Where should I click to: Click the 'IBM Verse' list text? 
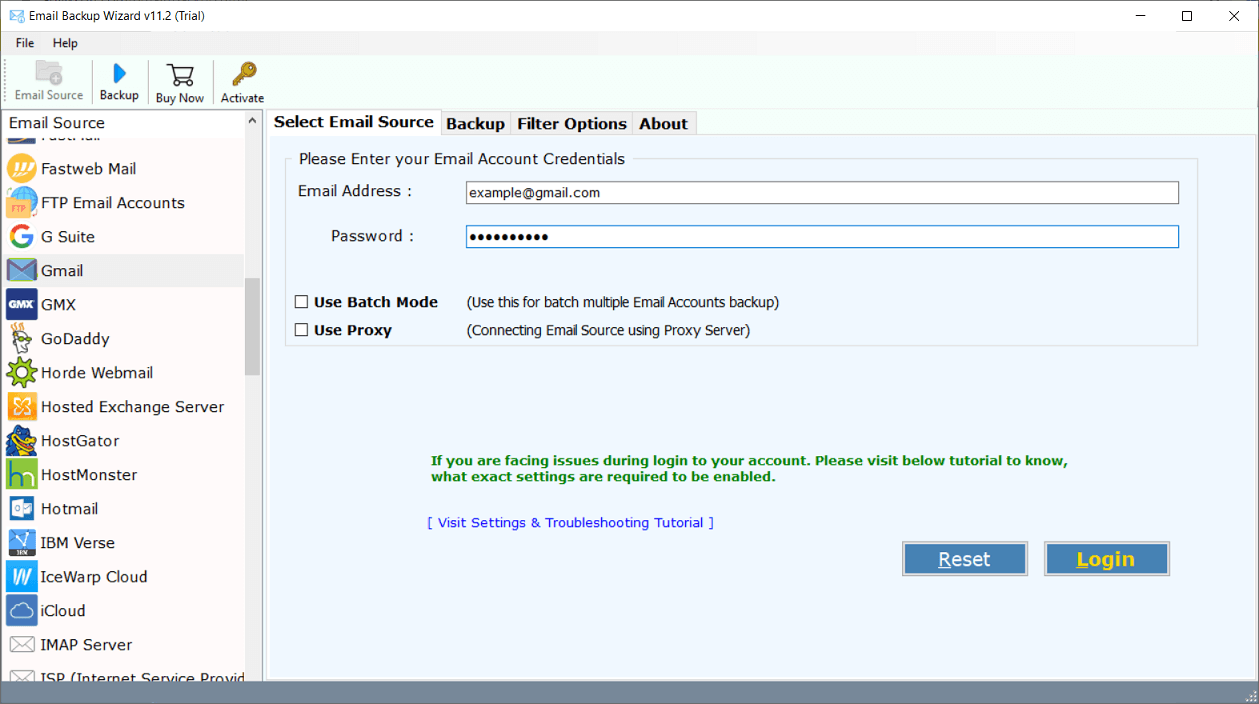pyautogui.click(x=78, y=543)
